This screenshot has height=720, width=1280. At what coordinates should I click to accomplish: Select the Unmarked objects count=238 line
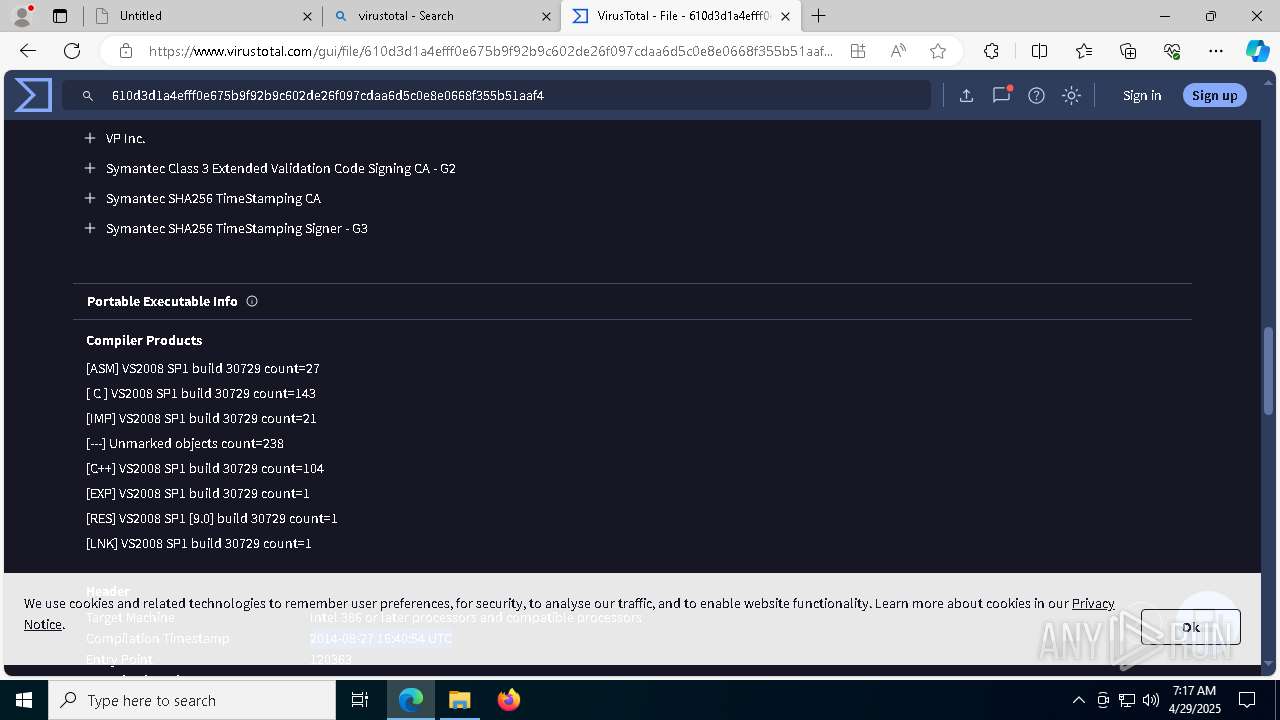[x=185, y=443]
